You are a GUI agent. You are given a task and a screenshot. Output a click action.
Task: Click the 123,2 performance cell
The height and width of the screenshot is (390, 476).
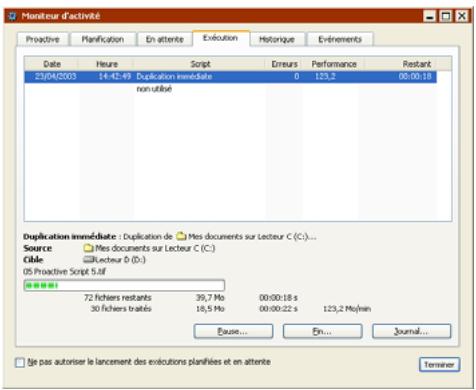click(x=325, y=77)
